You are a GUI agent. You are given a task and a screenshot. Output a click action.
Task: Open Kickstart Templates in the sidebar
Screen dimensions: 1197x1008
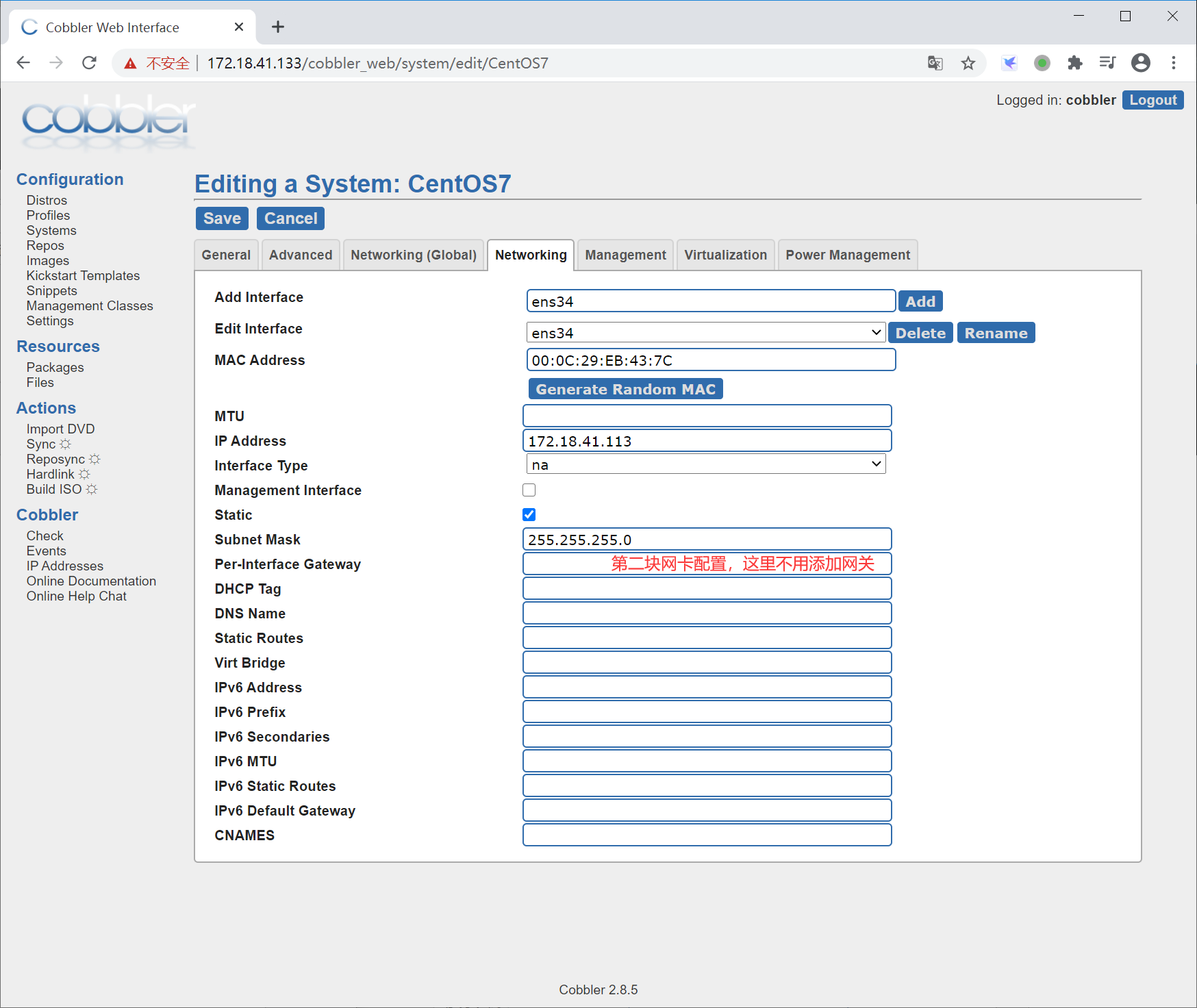(x=83, y=275)
